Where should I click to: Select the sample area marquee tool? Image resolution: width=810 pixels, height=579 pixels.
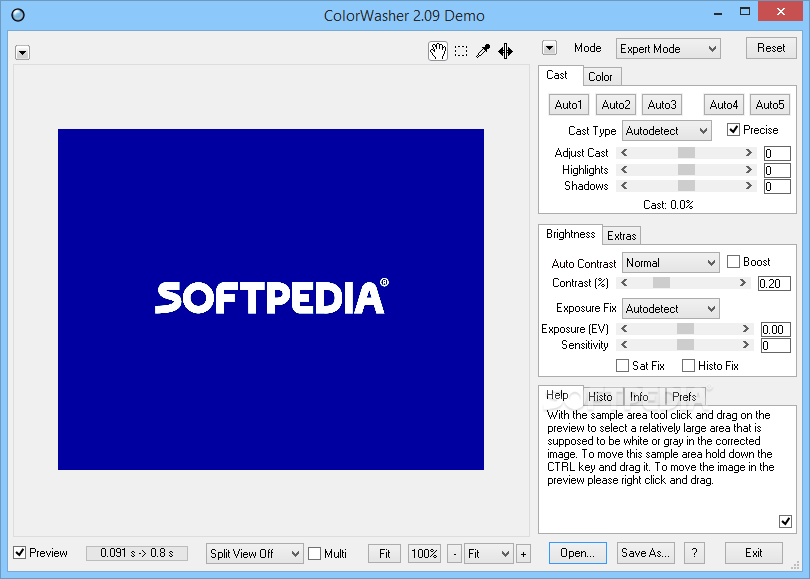[461, 51]
